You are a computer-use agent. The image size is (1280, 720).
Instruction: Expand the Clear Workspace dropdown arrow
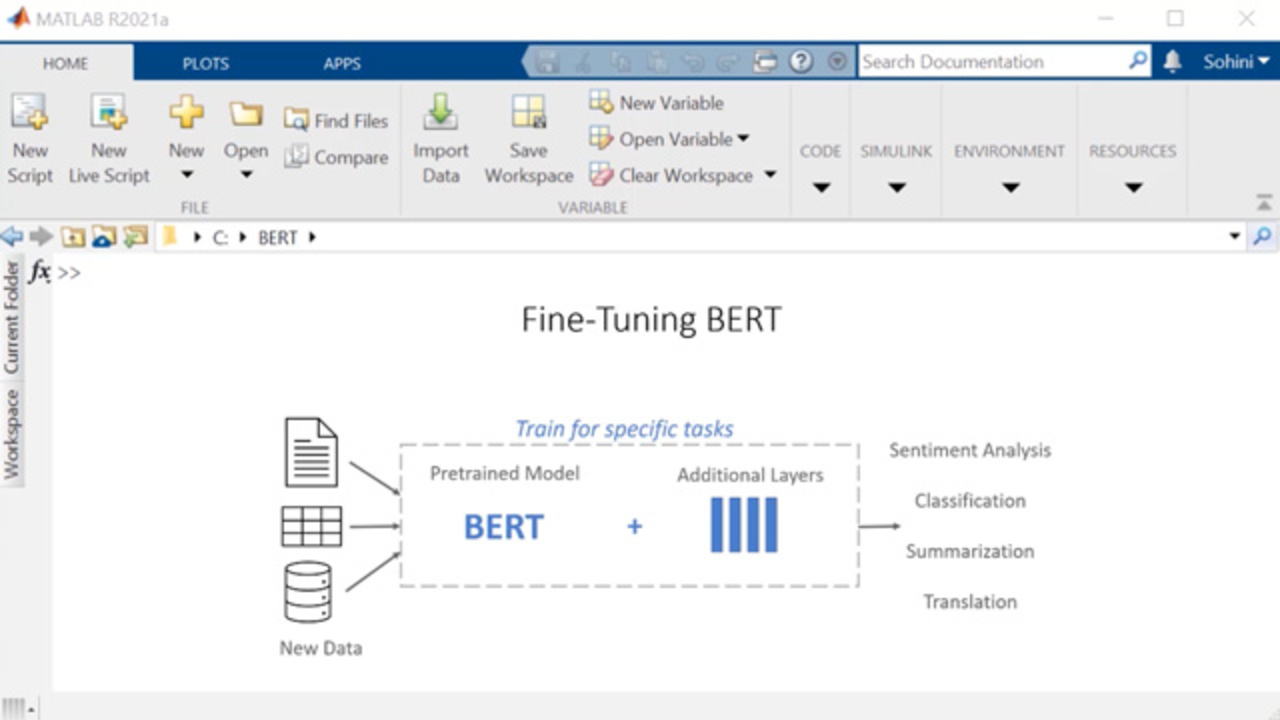(x=770, y=175)
